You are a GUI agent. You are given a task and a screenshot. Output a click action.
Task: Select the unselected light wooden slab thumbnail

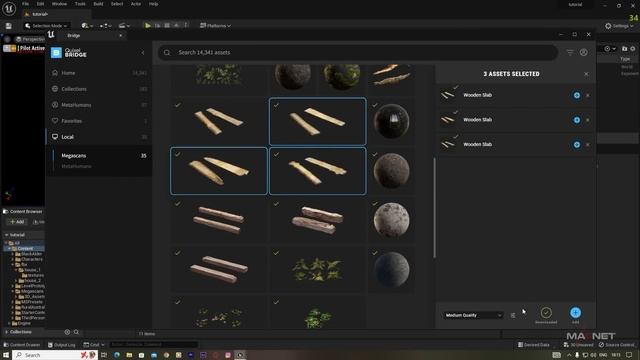coord(219,121)
